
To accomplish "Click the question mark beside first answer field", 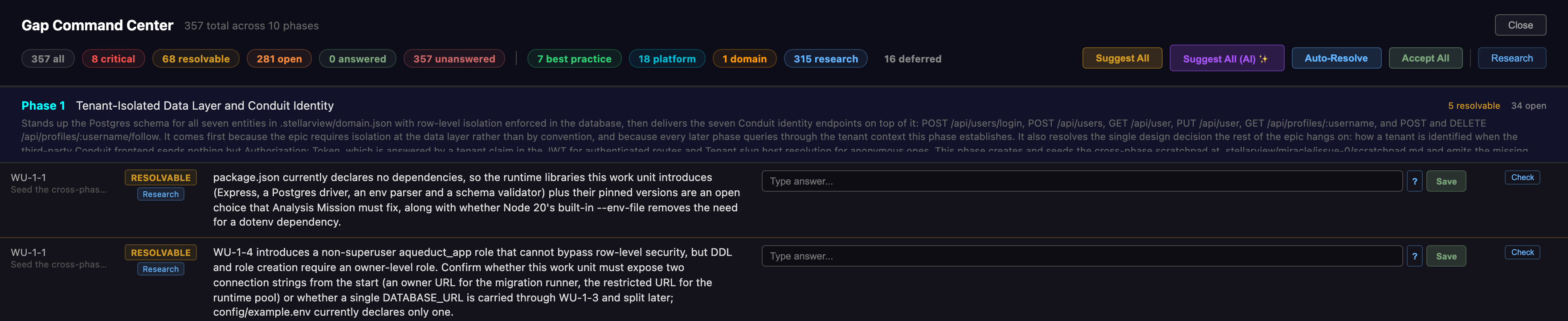I will [1415, 181].
